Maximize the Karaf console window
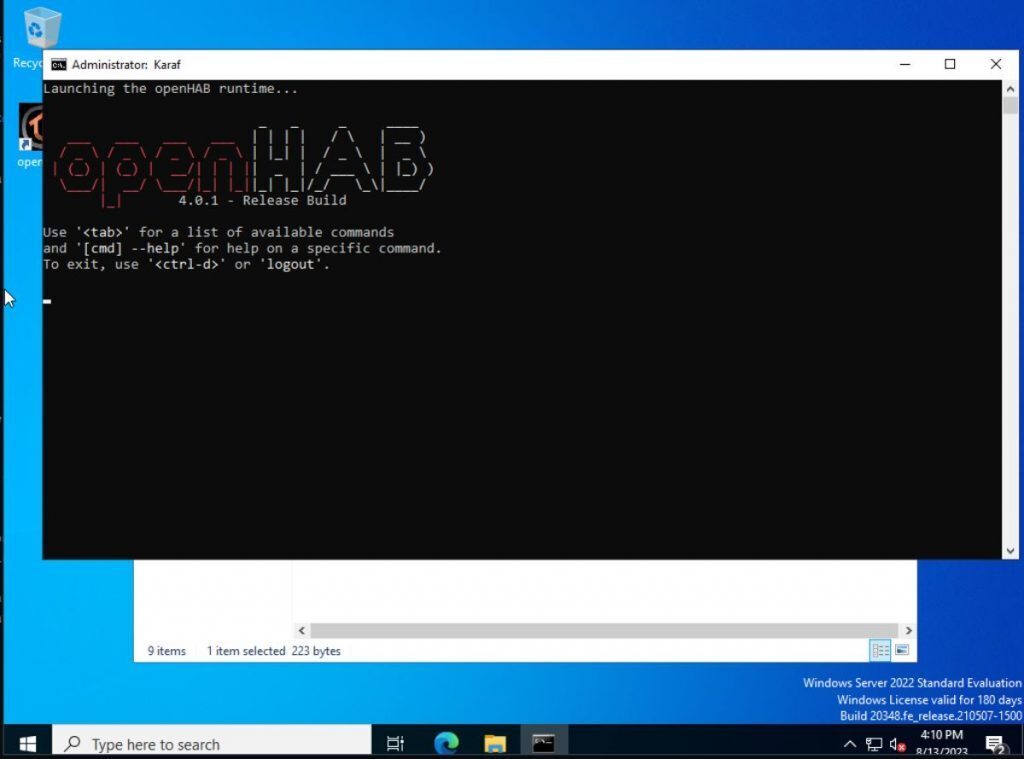 pos(949,64)
